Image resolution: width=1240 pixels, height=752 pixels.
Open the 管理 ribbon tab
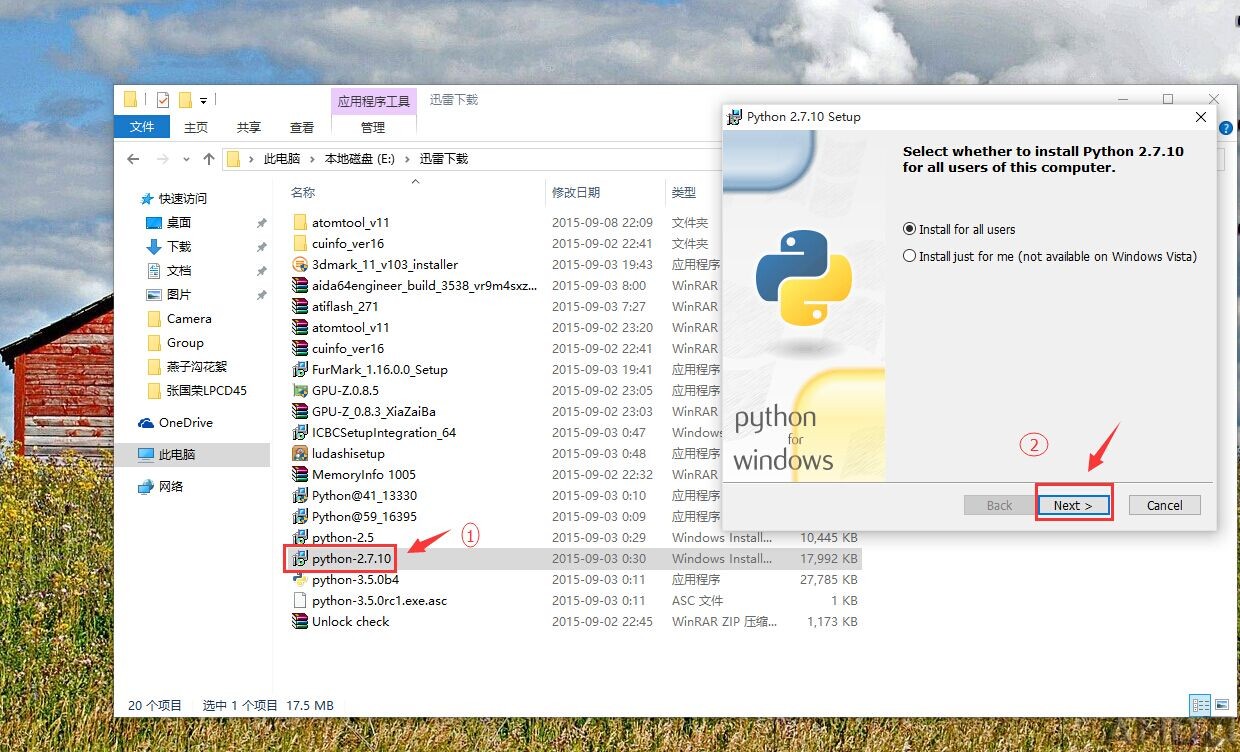[x=373, y=127]
